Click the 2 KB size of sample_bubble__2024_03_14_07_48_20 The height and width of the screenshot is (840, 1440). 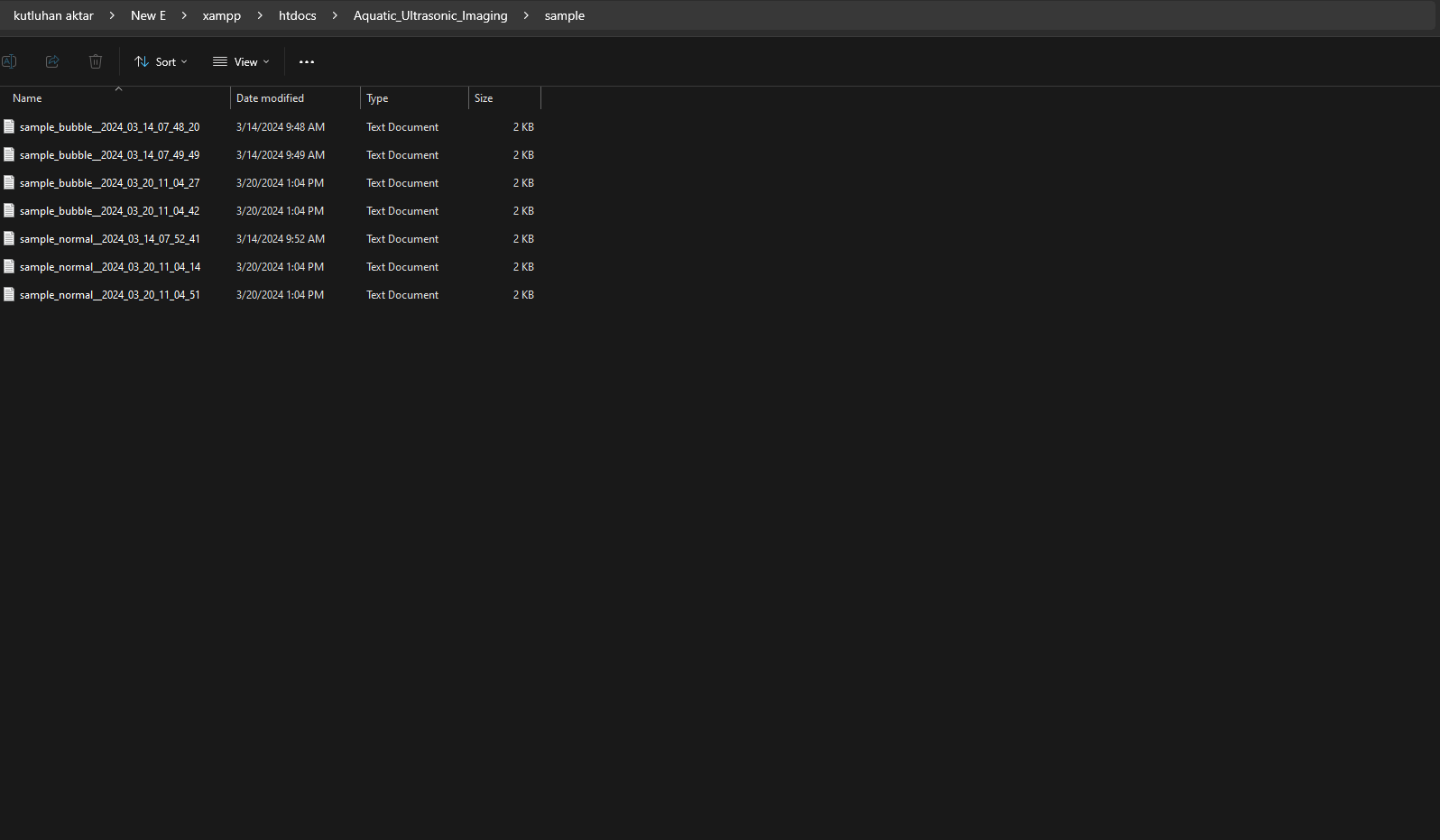coord(523,127)
